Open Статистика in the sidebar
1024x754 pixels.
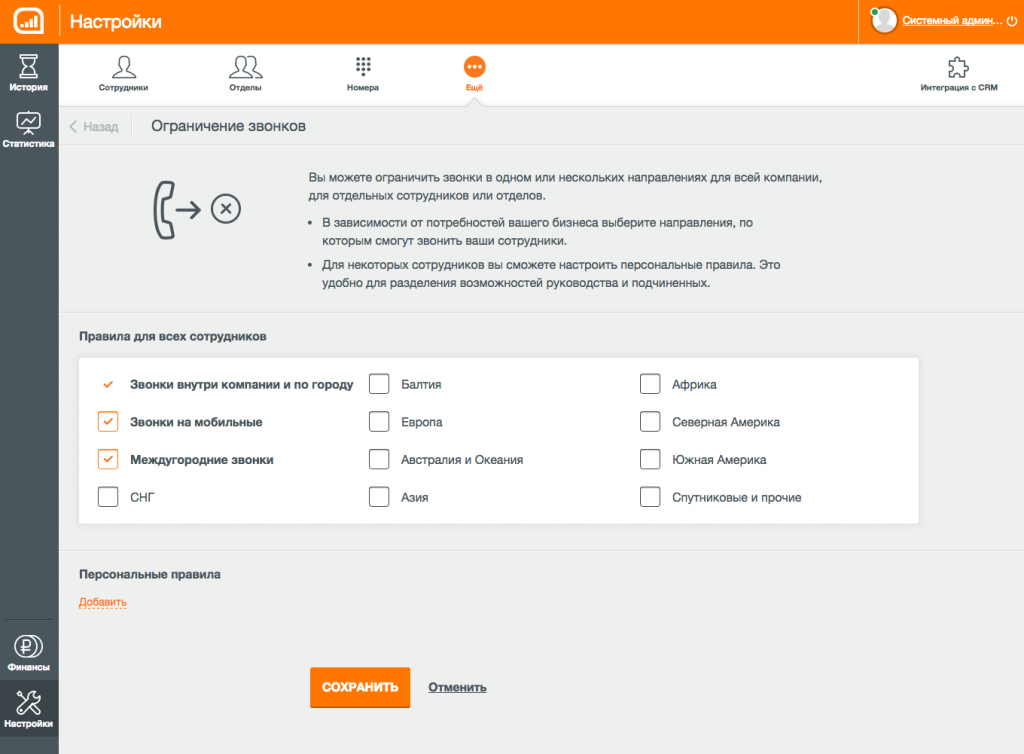29,129
